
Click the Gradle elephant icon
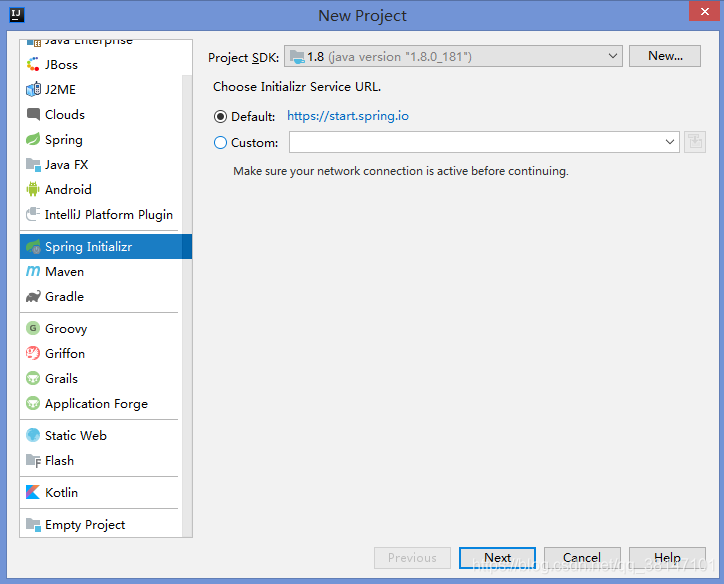point(33,296)
